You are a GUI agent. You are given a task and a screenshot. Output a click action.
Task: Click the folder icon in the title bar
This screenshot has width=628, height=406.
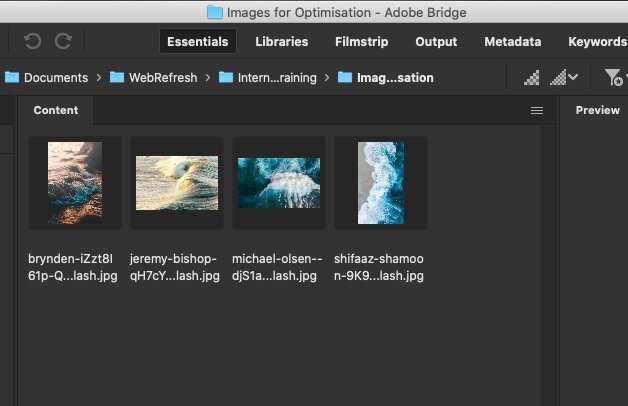215,12
